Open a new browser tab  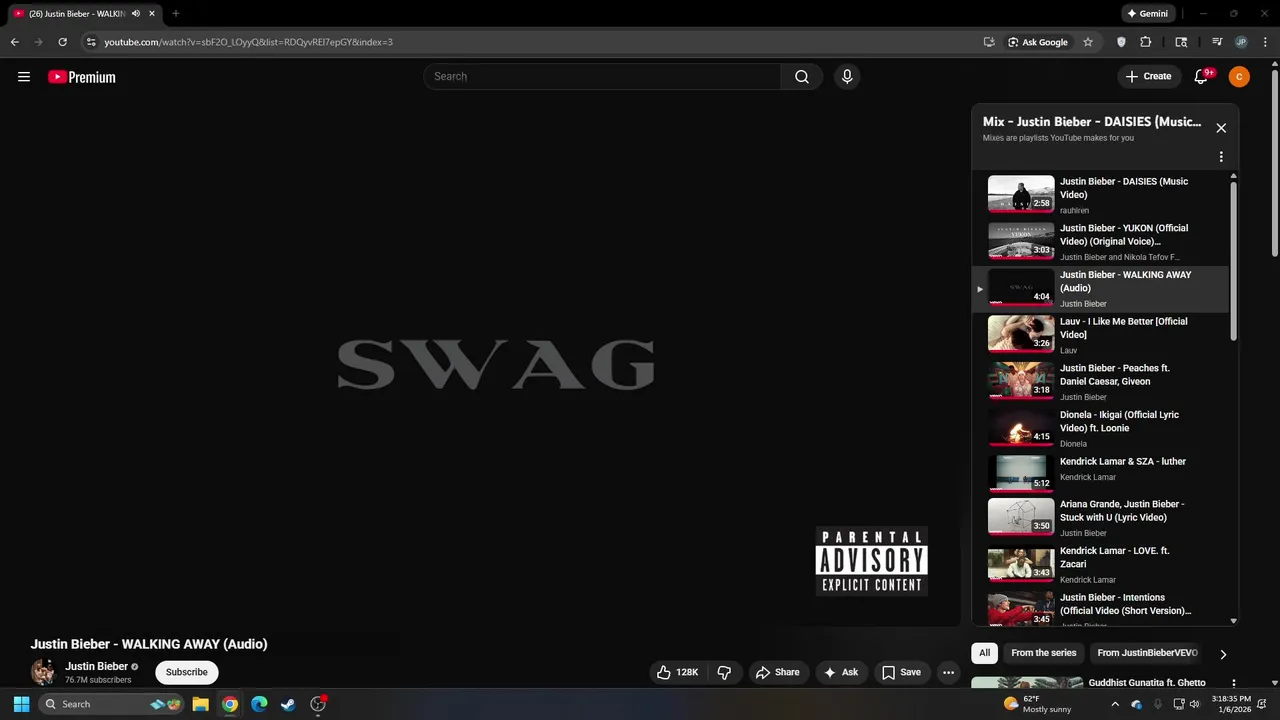[x=176, y=14]
